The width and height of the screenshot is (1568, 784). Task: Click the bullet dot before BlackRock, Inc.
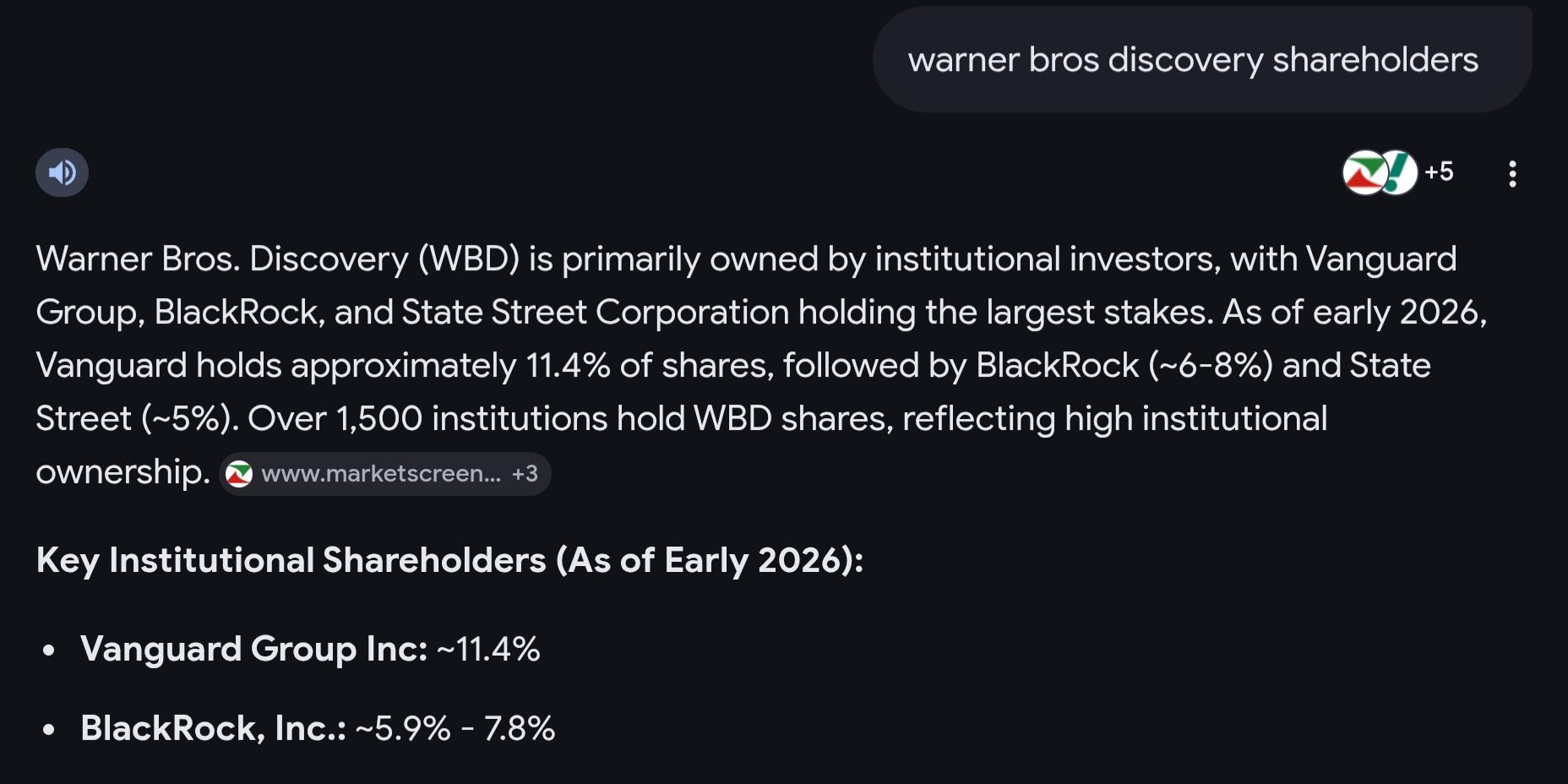coord(49,729)
